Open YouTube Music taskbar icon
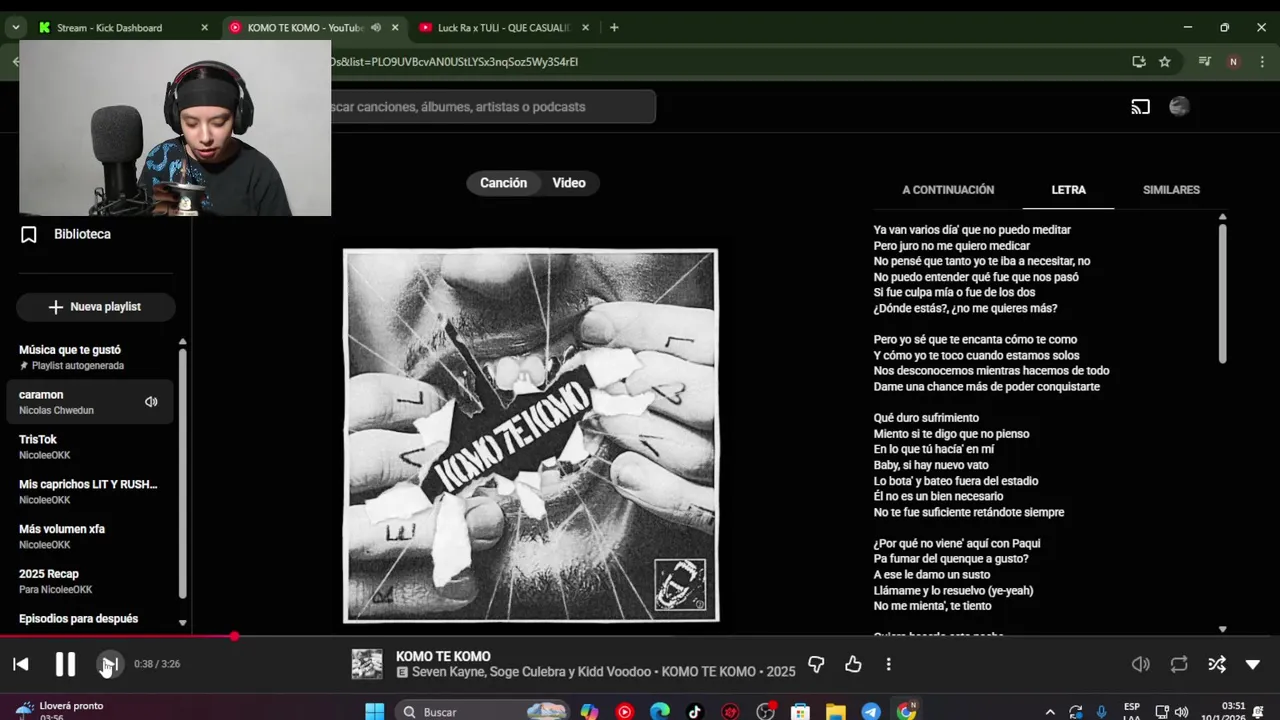This screenshot has height=720, width=1280. (x=625, y=712)
